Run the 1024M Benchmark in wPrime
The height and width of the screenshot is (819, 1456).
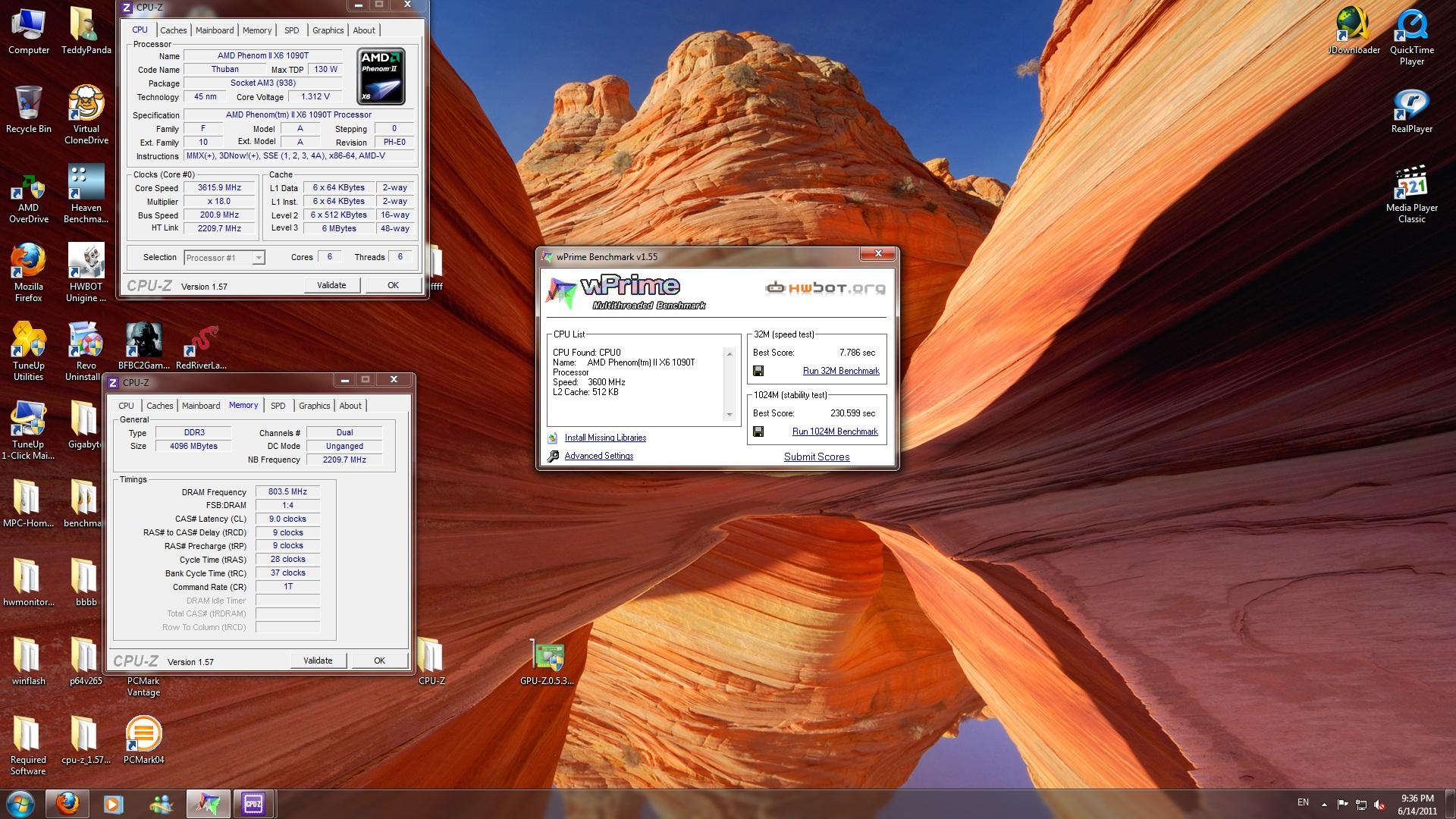(x=835, y=431)
